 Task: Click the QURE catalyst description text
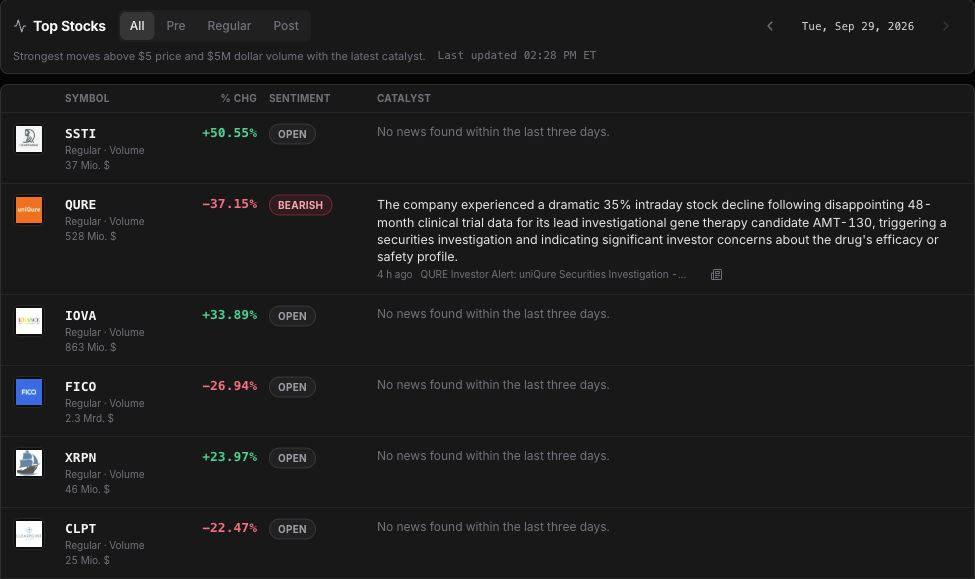(x=662, y=231)
